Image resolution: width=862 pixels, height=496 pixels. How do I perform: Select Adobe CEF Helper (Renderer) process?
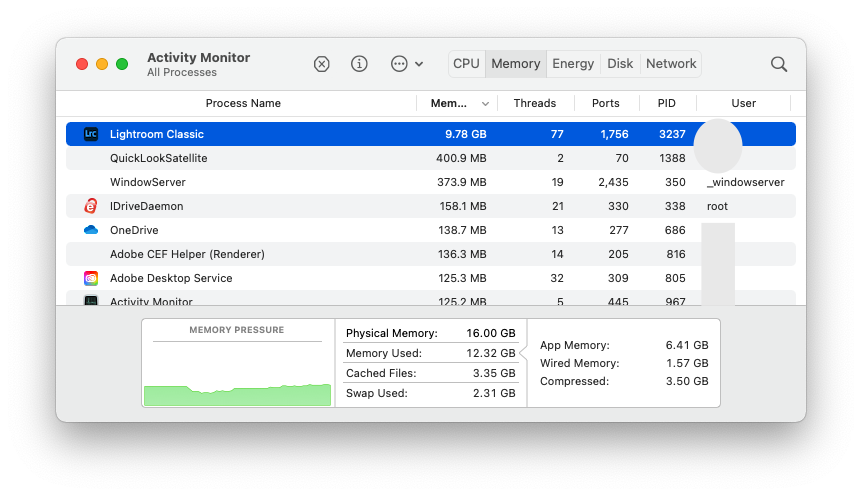tap(187, 254)
